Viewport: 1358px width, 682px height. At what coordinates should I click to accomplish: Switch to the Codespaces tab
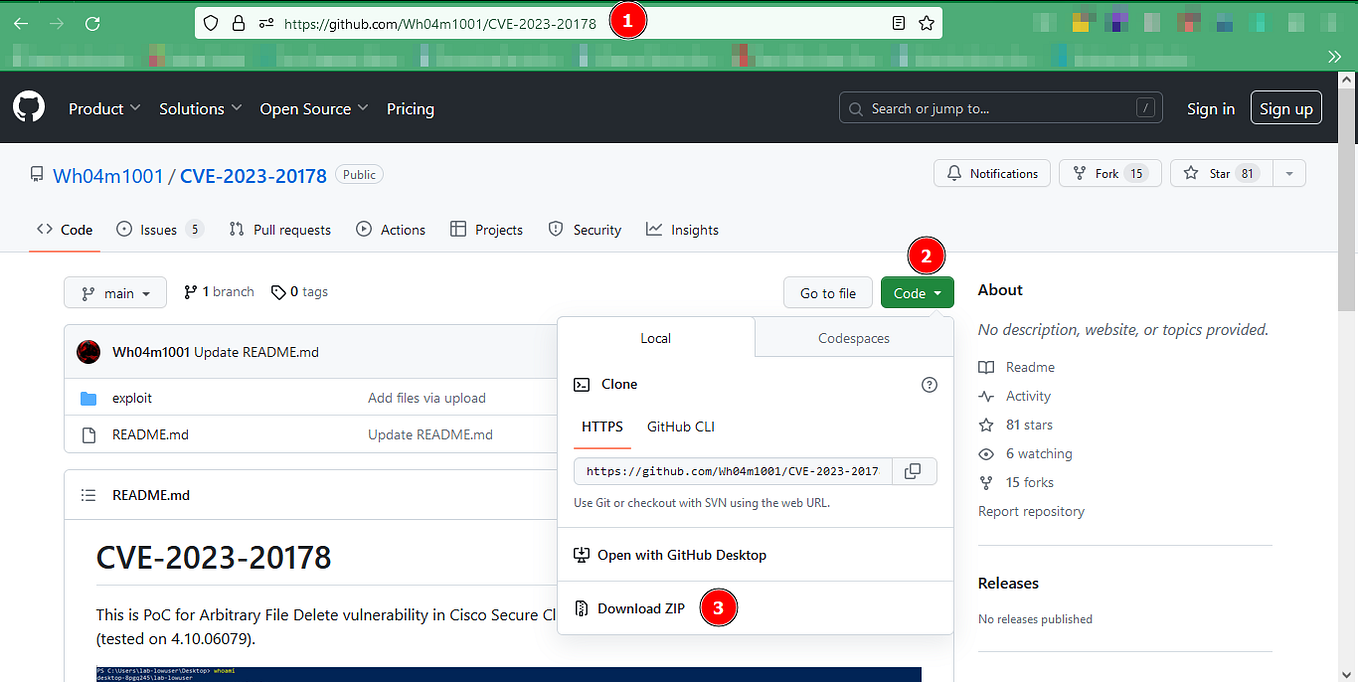tap(853, 338)
